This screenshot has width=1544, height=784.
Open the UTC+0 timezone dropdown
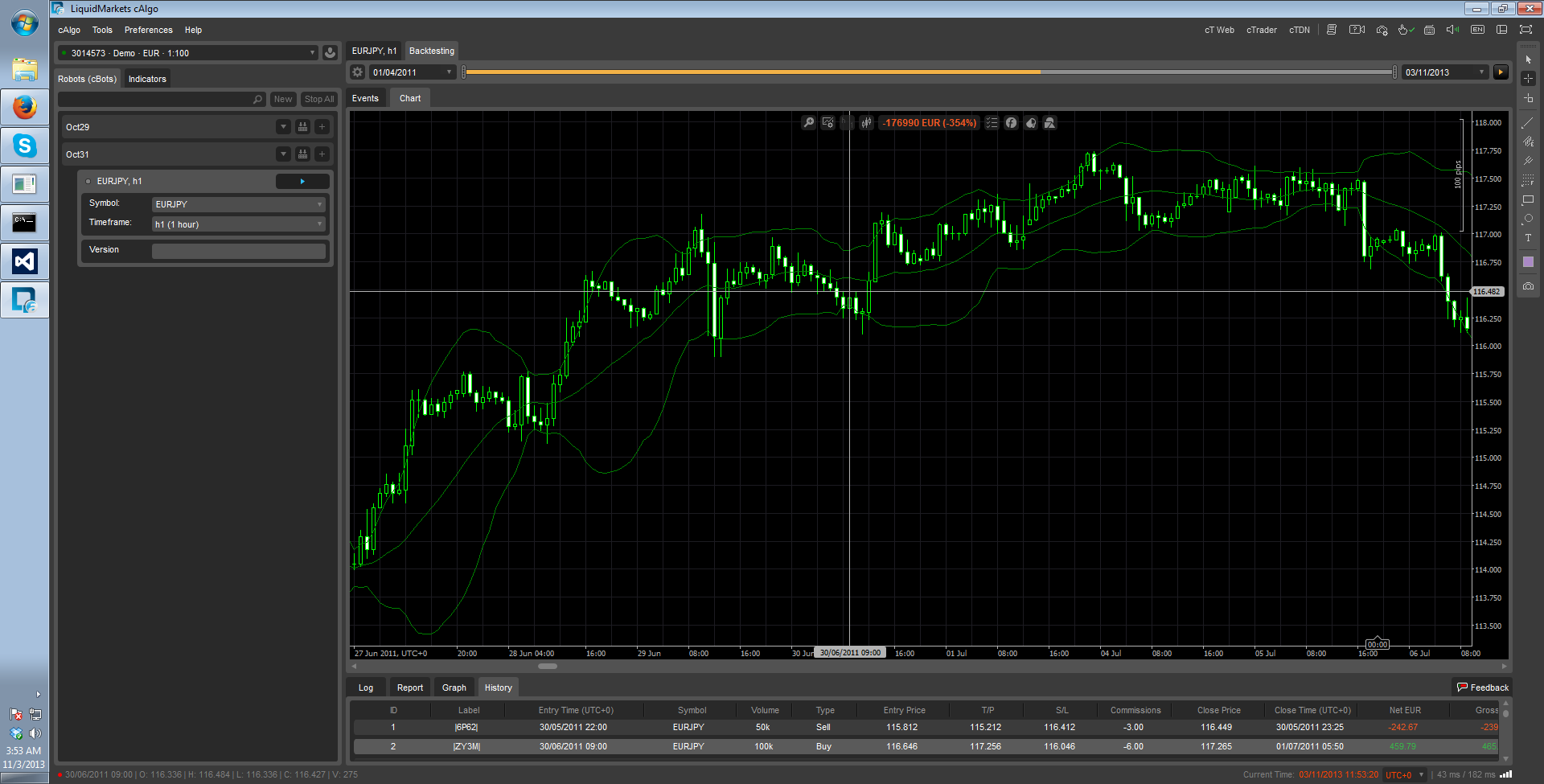[x=1404, y=775]
